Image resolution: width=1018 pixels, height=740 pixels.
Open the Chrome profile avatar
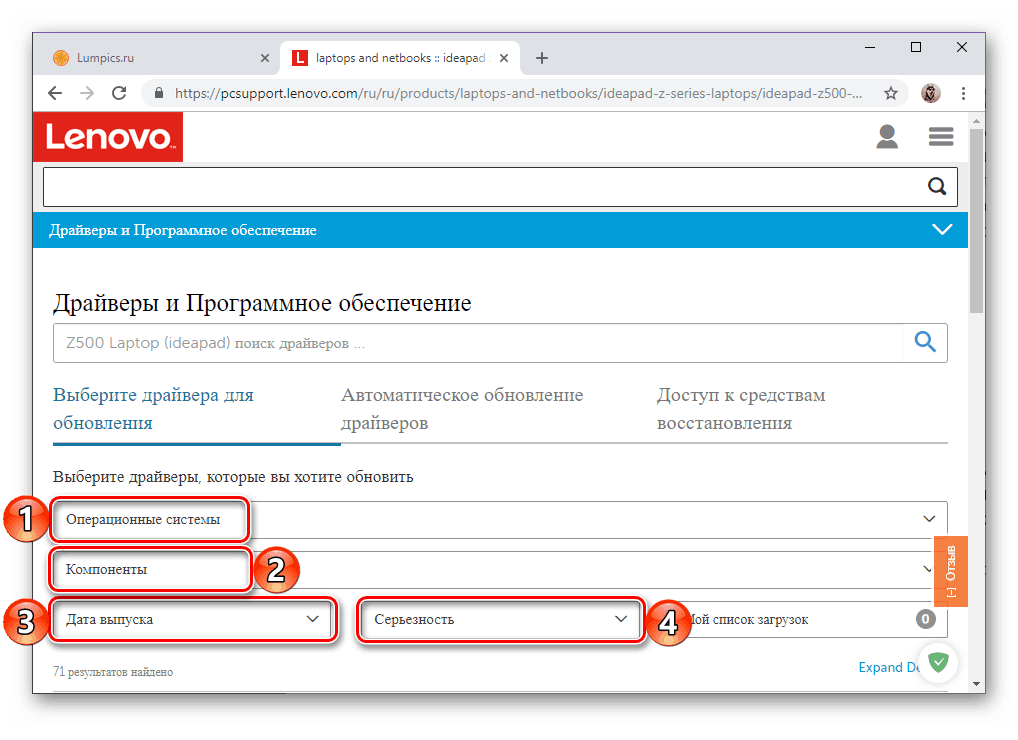point(930,92)
